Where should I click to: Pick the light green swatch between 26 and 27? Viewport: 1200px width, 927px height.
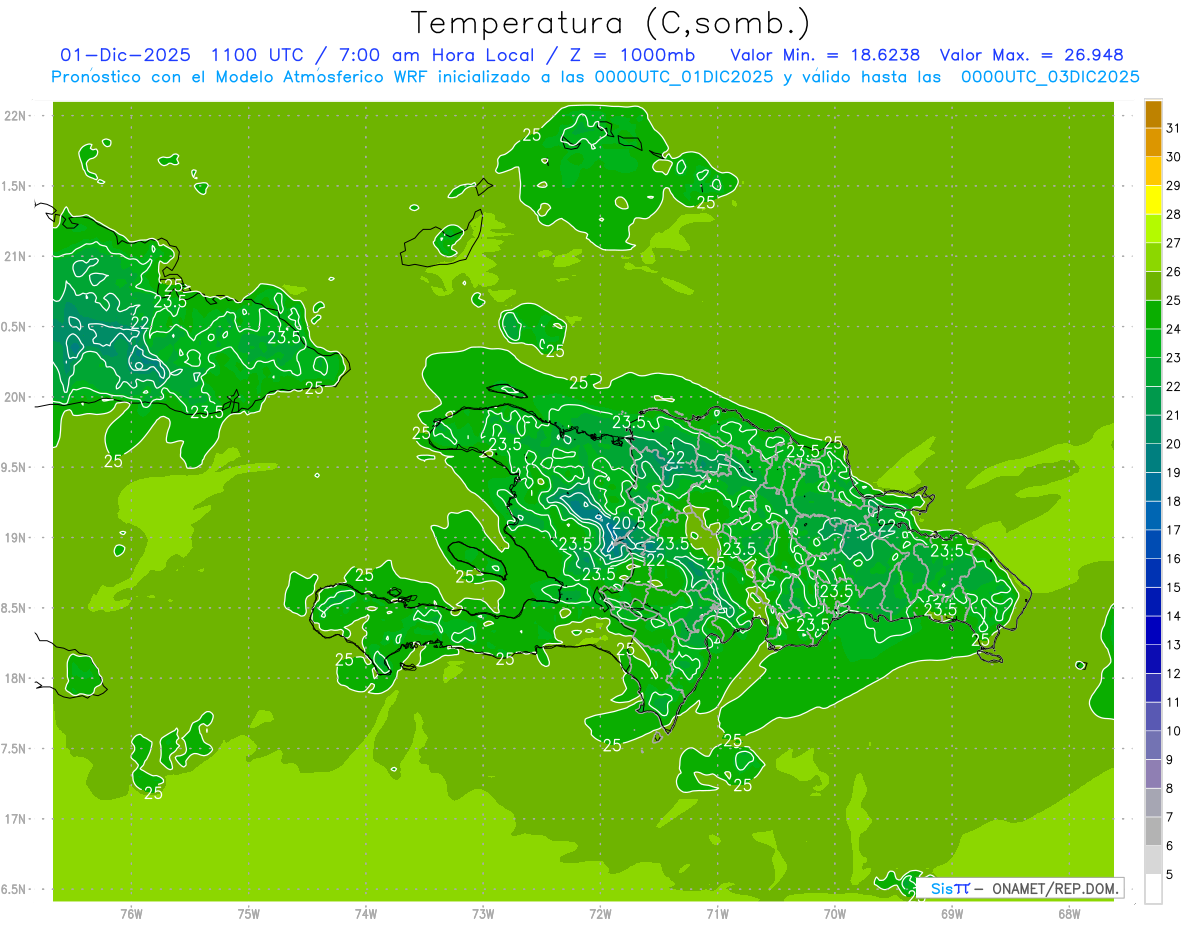[x=1153, y=257]
